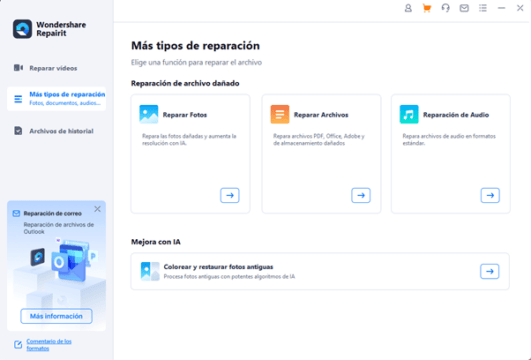Click the Reparar Archivos title text
The width and height of the screenshot is (531, 360).
tap(321, 115)
